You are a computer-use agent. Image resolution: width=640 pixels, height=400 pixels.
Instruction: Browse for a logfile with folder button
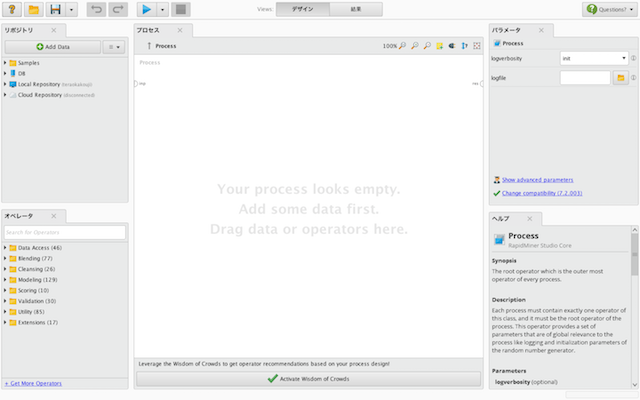pos(620,78)
